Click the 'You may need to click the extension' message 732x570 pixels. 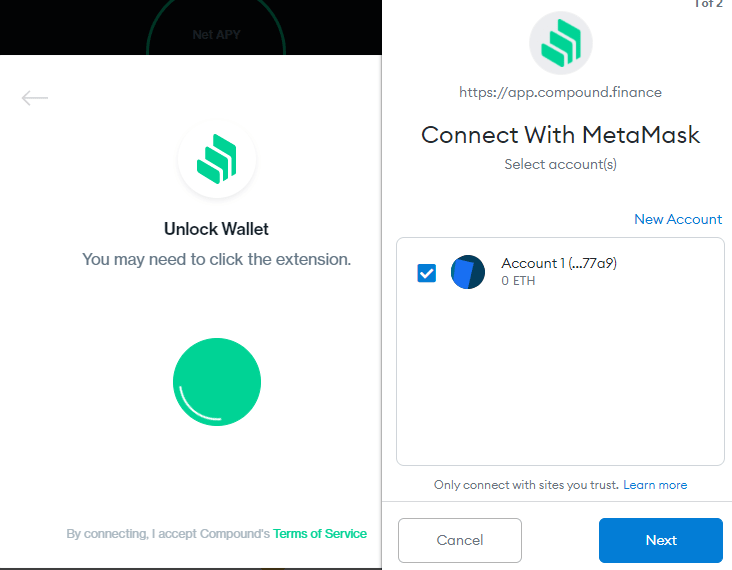(x=216, y=259)
